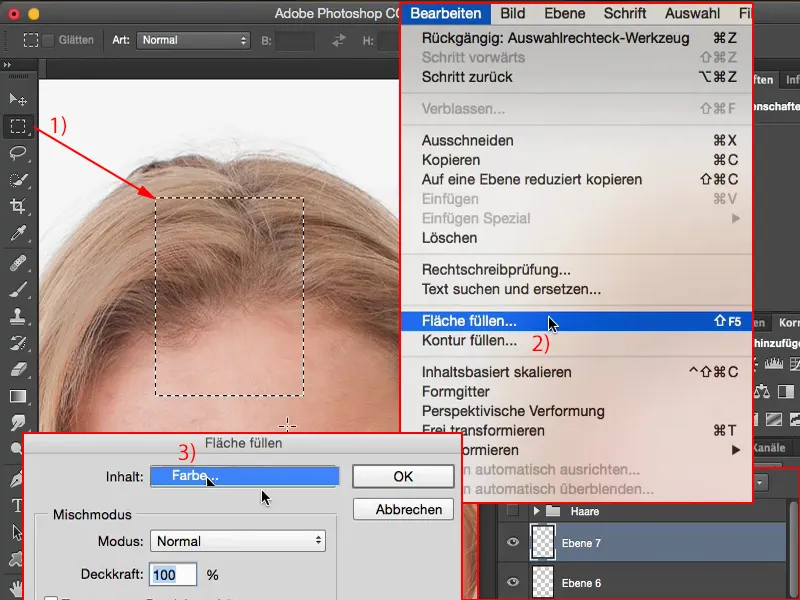800x600 pixels.
Task: Click the Ebene 7 layer thumbnail
Action: pos(542,542)
